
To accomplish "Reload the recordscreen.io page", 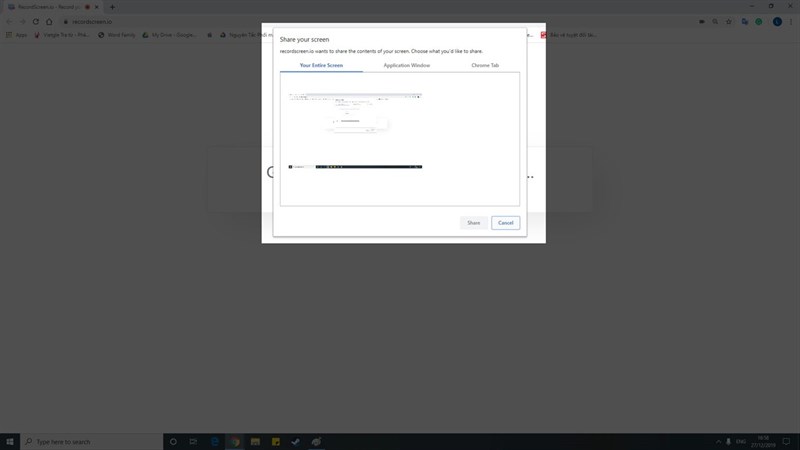I will [x=36, y=21].
